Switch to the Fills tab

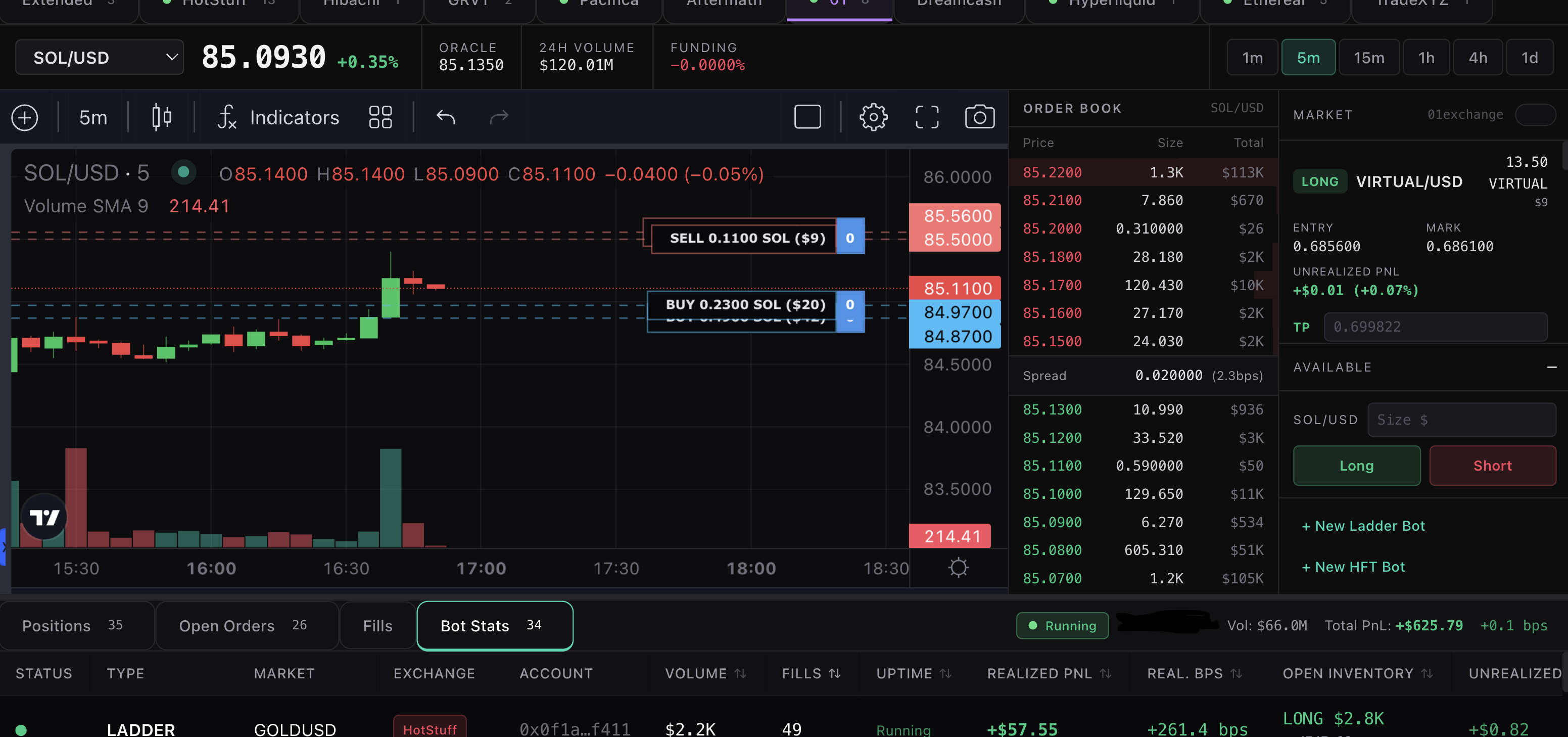(x=377, y=625)
